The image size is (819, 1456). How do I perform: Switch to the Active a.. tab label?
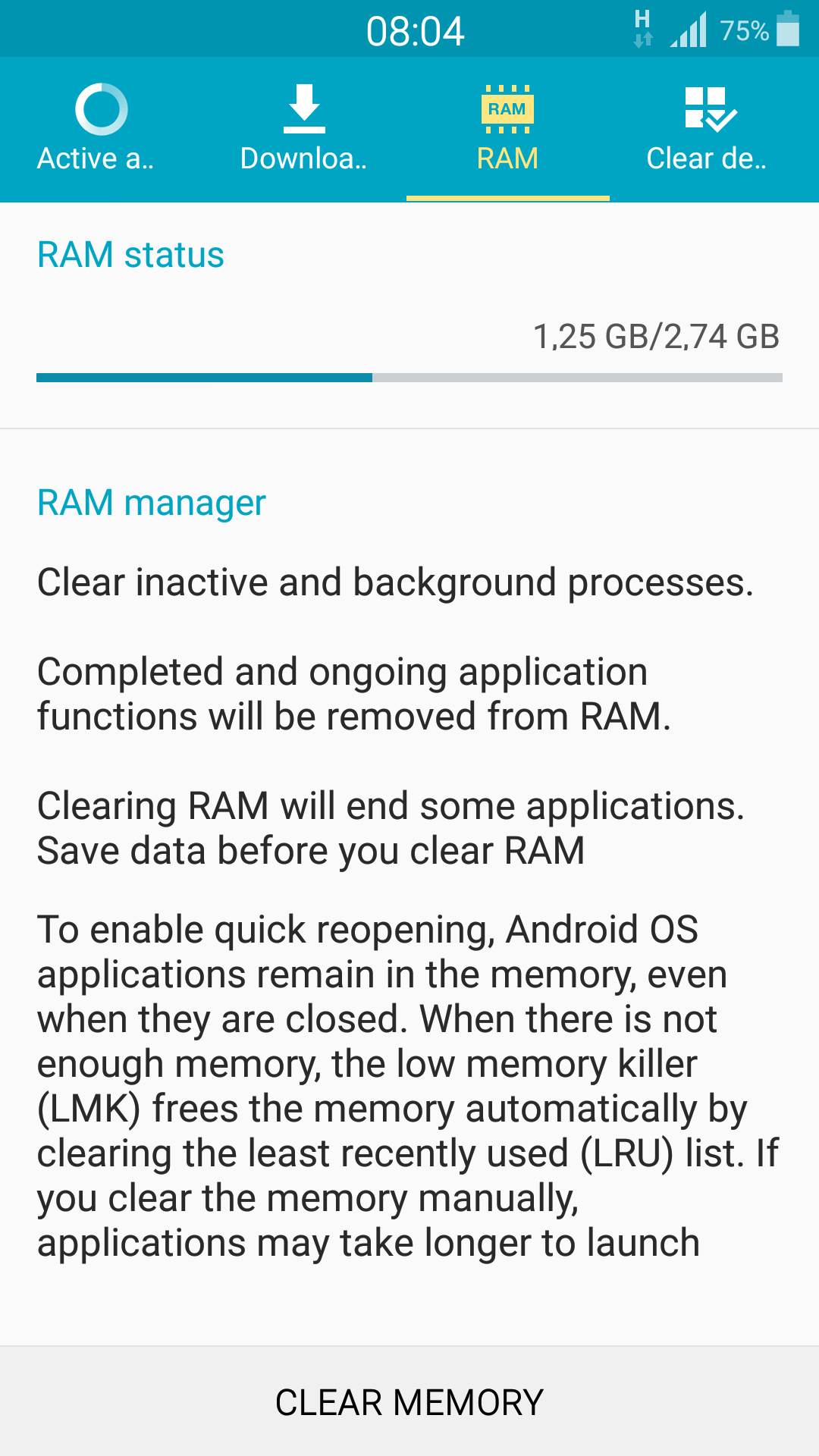(x=96, y=158)
